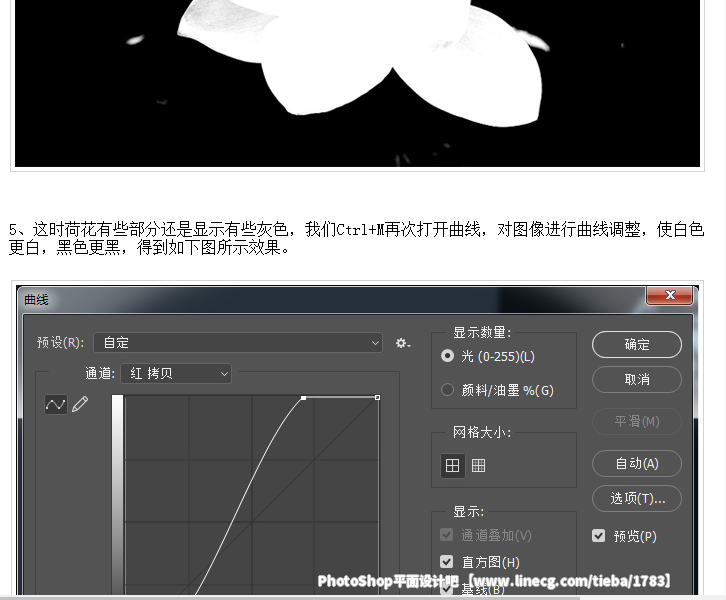
Task: Click the top-right curve endpoint
Action: 377,398
